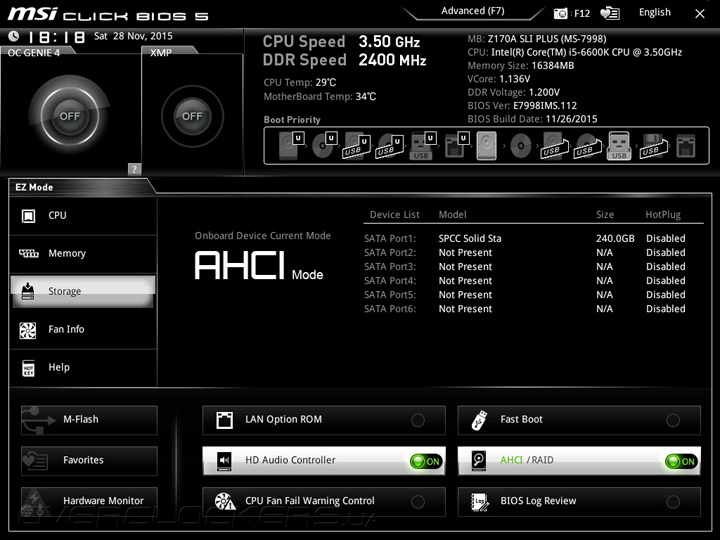Open the Memory section
Image resolution: width=720 pixels, height=540 pixels.
[x=83, y=253]
